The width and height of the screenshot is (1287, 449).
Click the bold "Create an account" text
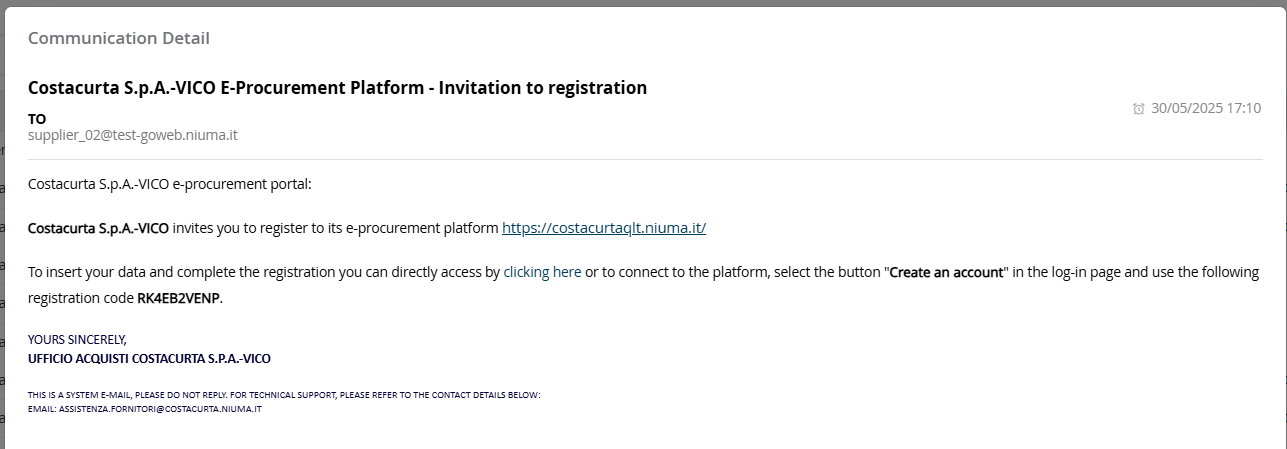point(946,271)
